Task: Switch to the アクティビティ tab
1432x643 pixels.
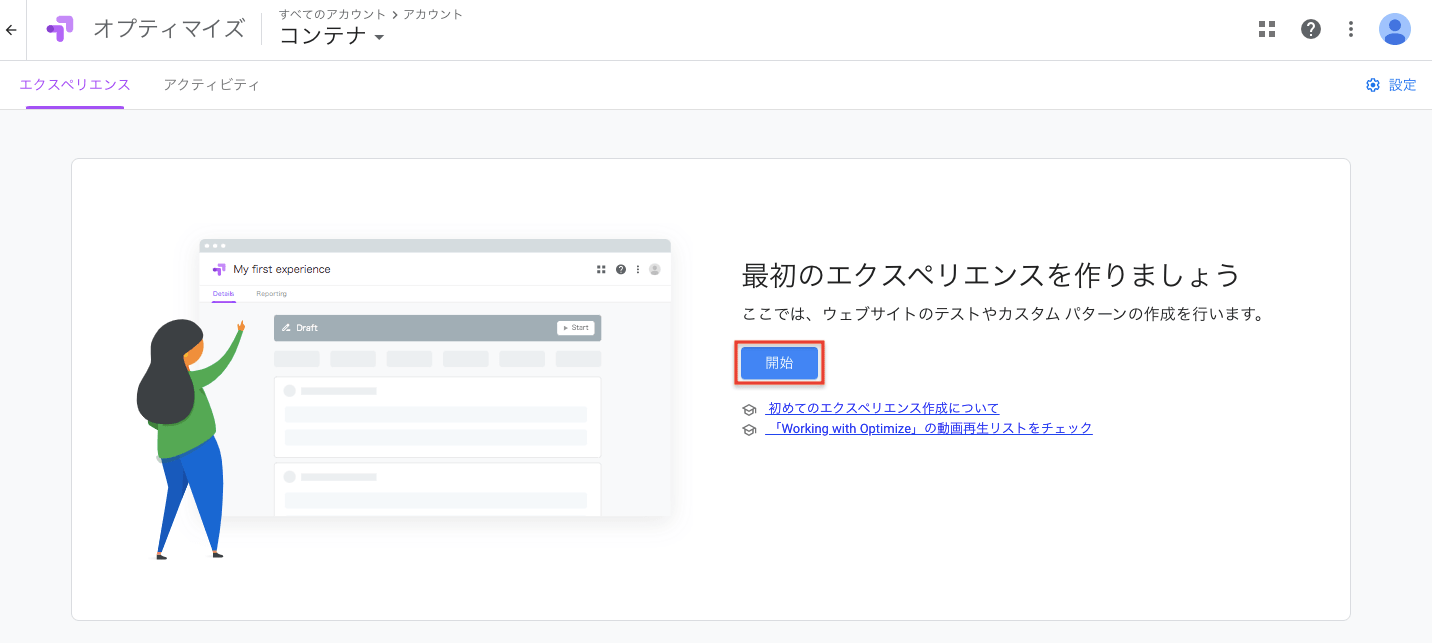Action: [x=212, y=85]
